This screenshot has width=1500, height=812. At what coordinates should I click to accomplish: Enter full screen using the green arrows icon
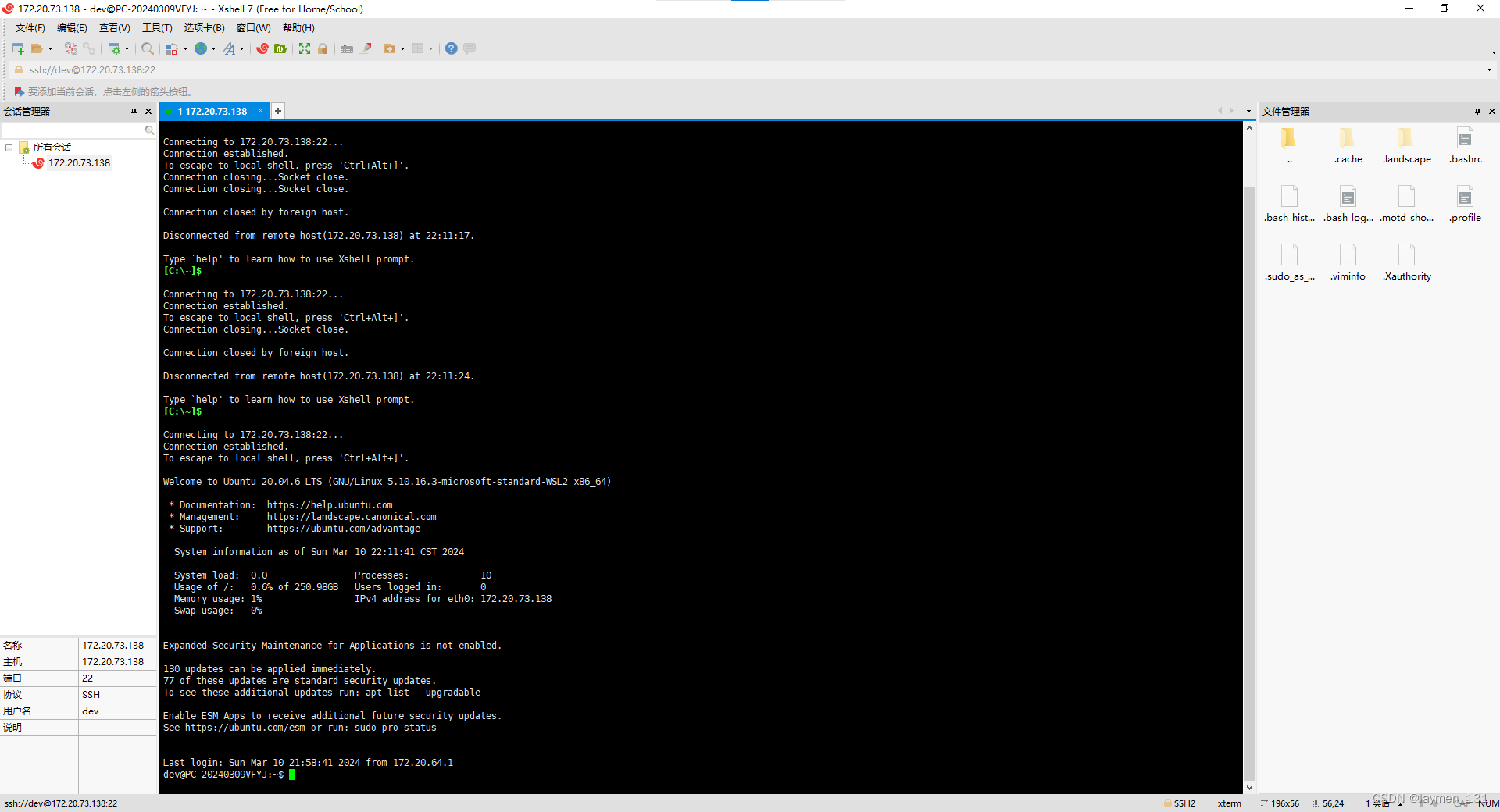tap(304, 48)
